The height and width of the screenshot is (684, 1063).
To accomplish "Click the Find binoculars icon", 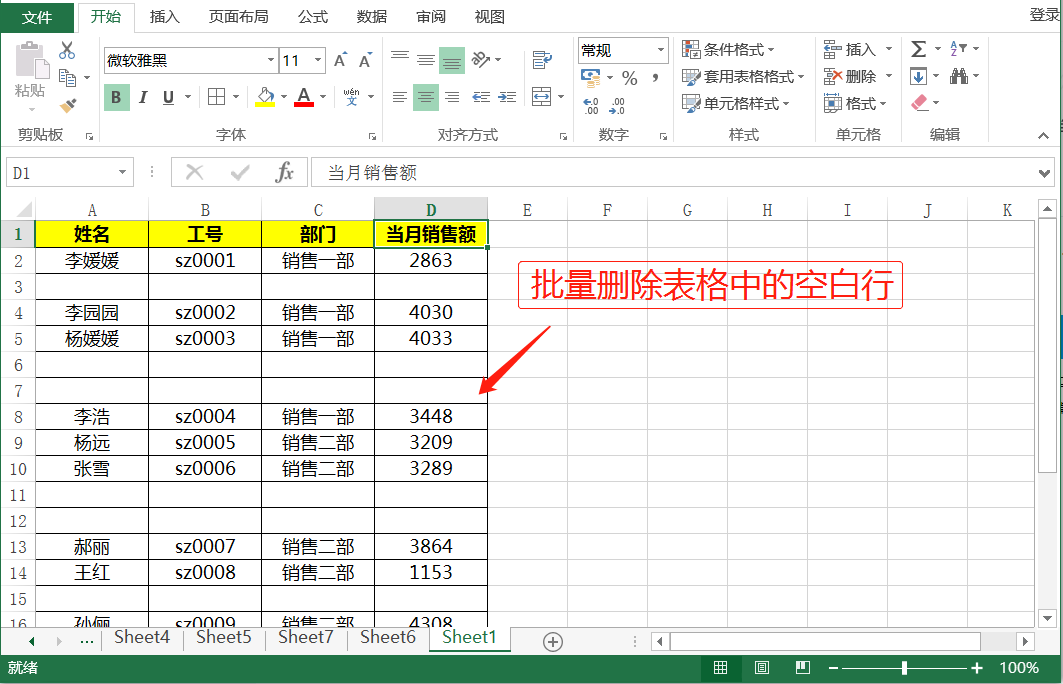I will (x=959, y=76).
